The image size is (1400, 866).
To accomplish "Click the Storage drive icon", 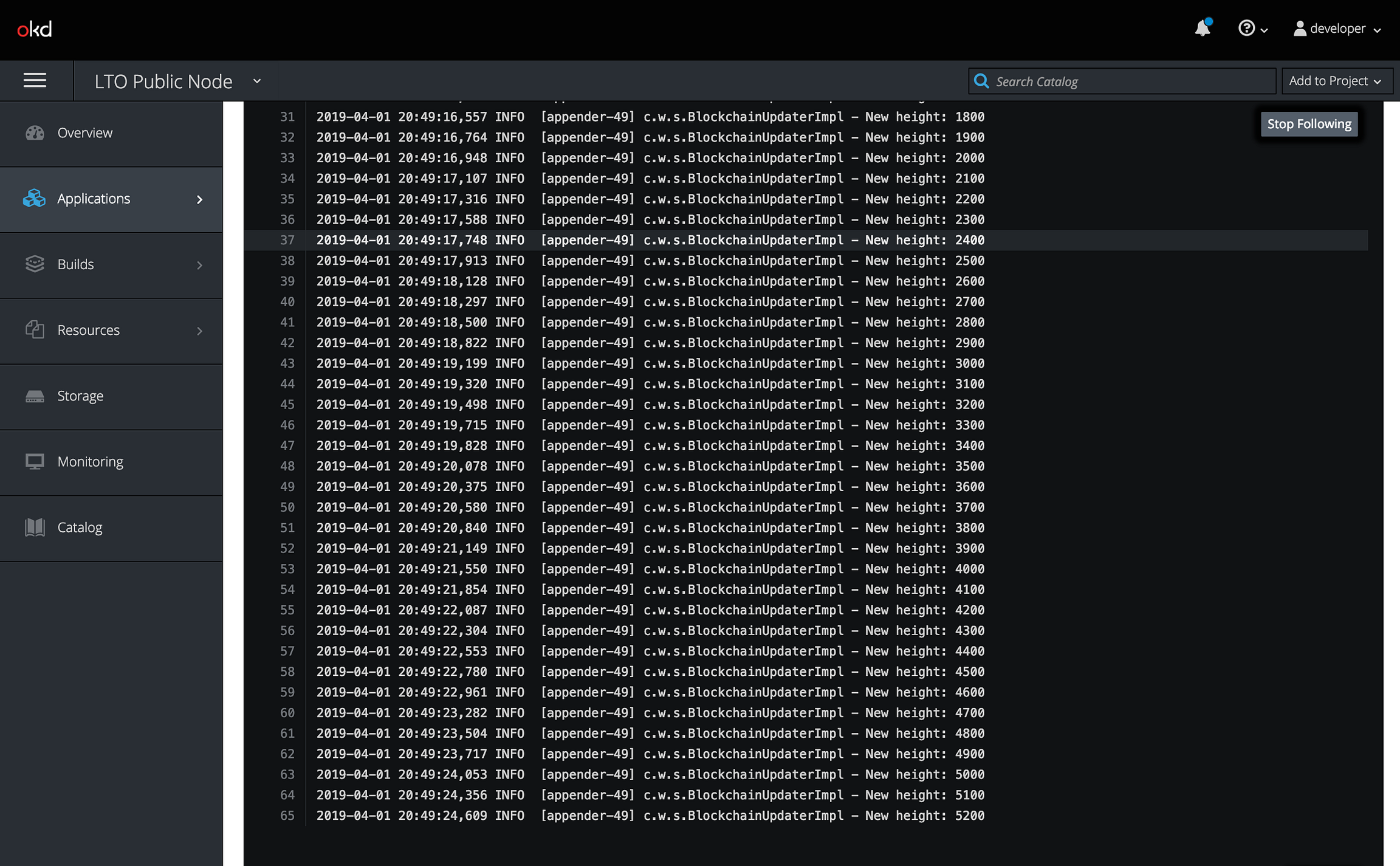I will (x=35, y=396).
